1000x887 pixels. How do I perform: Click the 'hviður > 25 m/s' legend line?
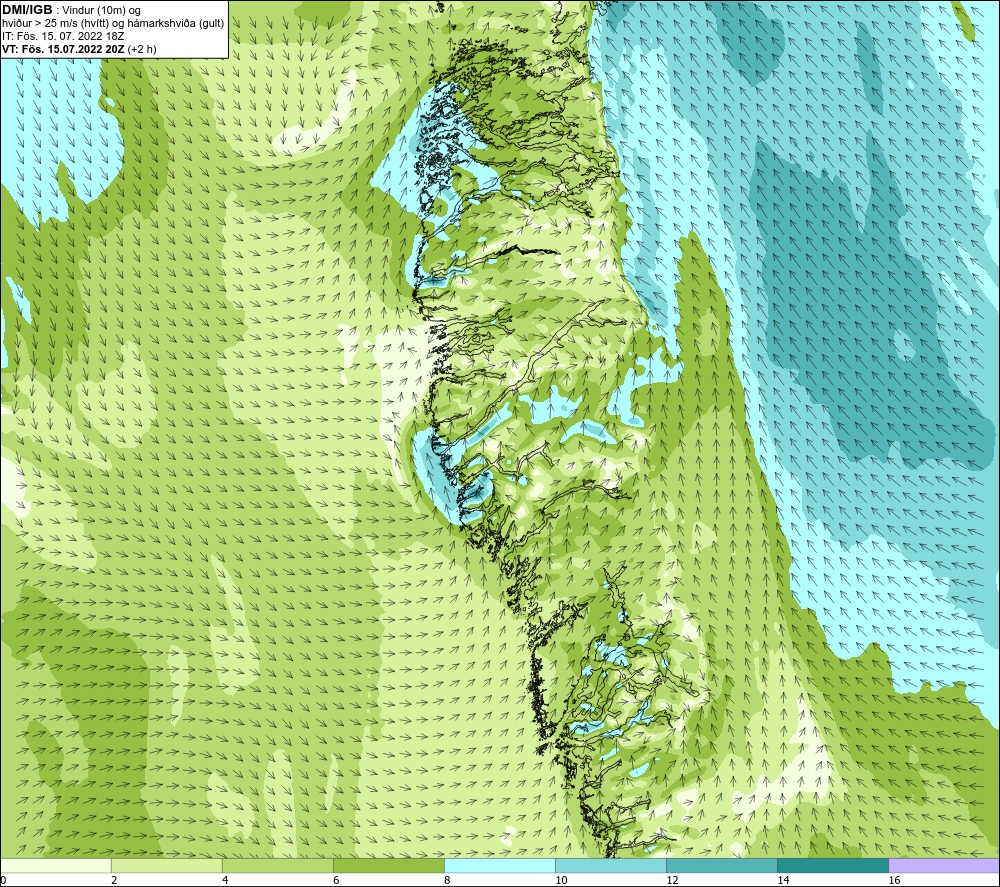tap(113, 23)
